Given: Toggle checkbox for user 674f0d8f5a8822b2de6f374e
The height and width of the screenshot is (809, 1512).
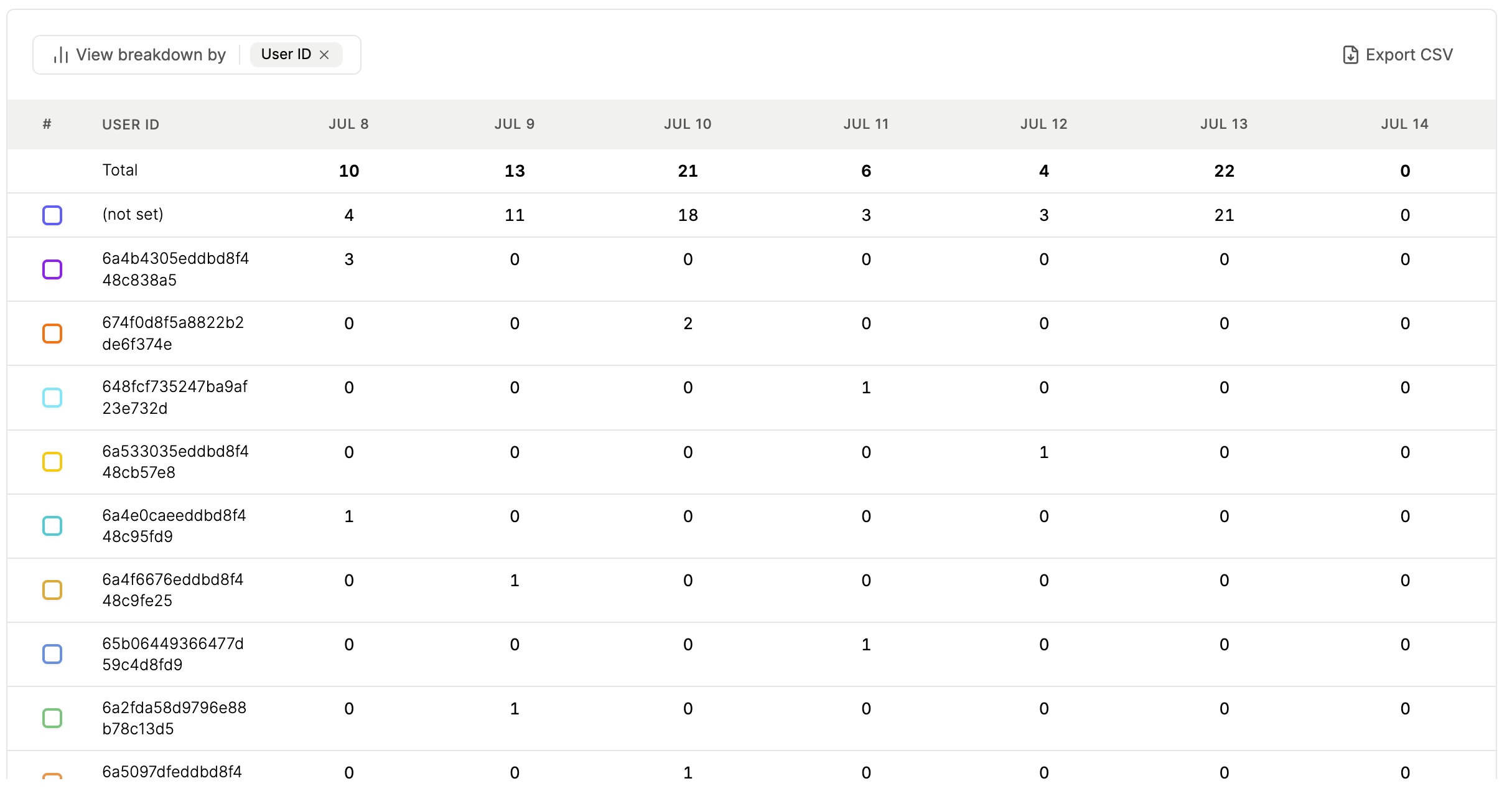Looking at the screenshot, I should click(52, 334).
